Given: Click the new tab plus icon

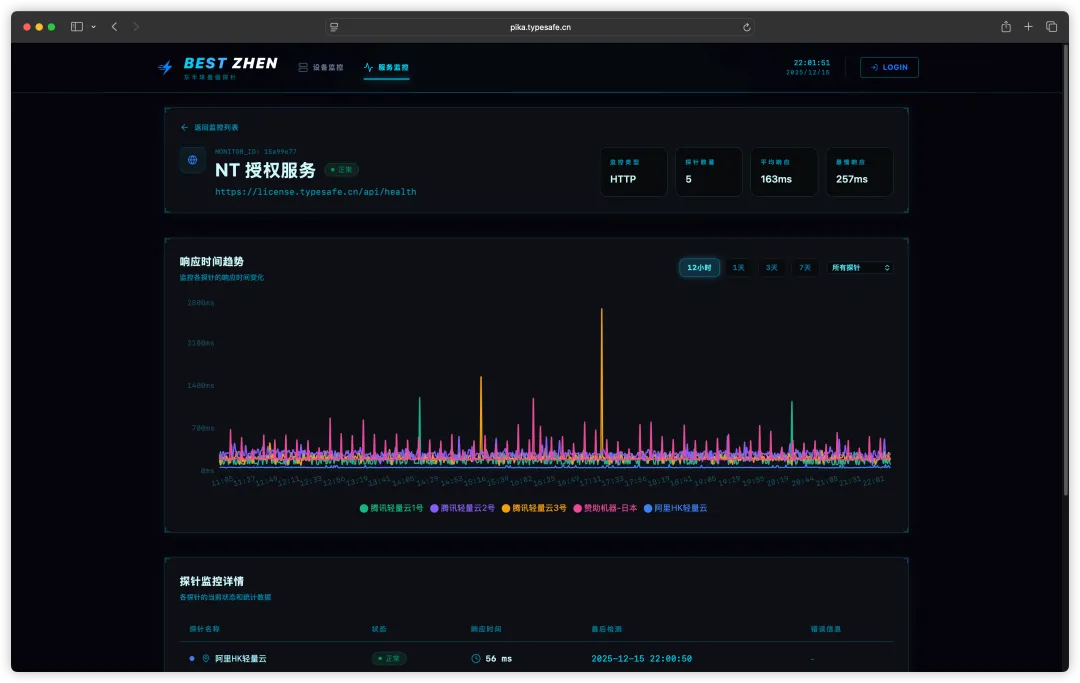Looking at the screenshot, I should [1028, 27].
